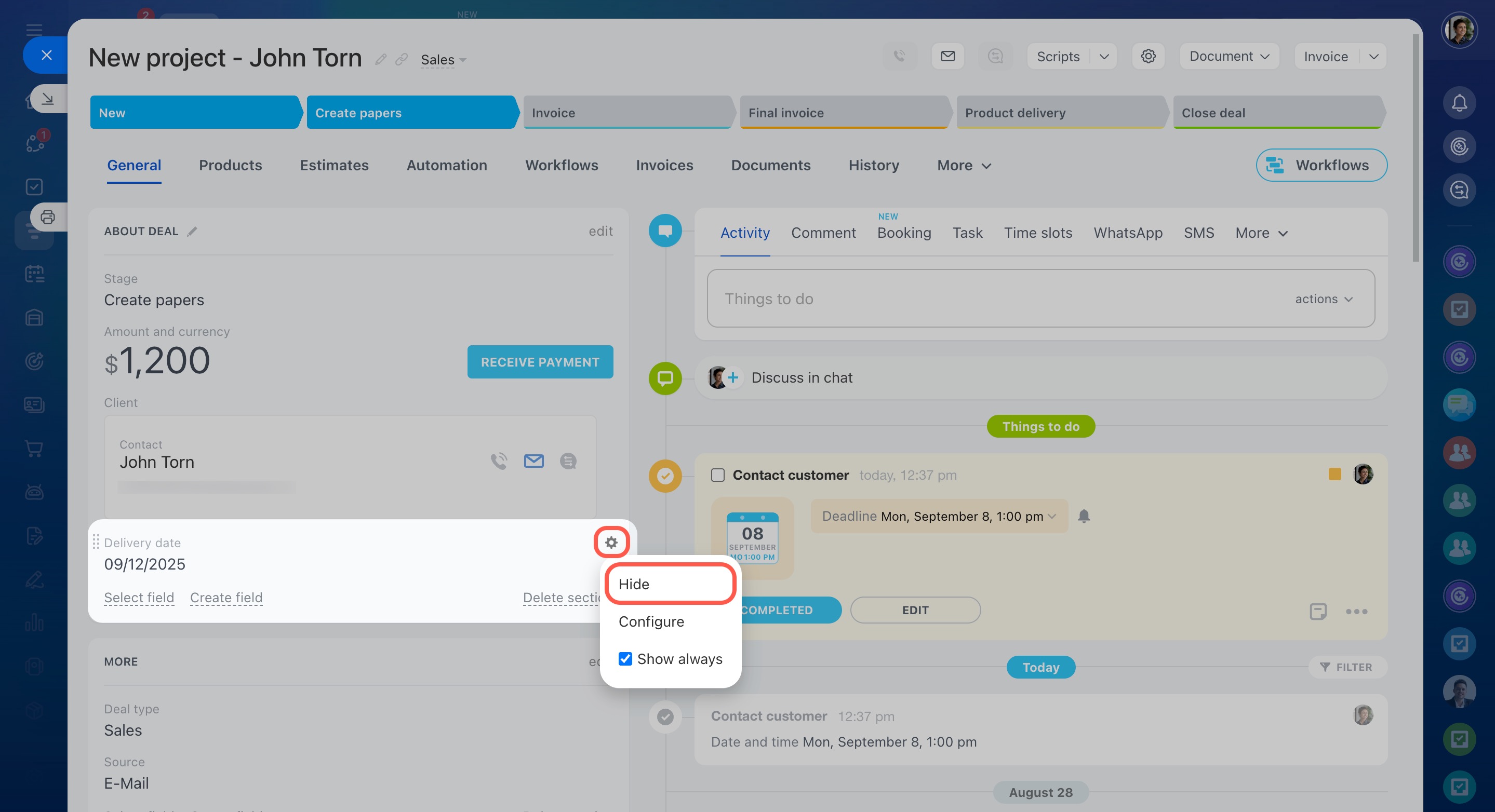Viewport: 1495px width, 812px height.
Task: Switch to the Products tab
Action: [231, 165]
